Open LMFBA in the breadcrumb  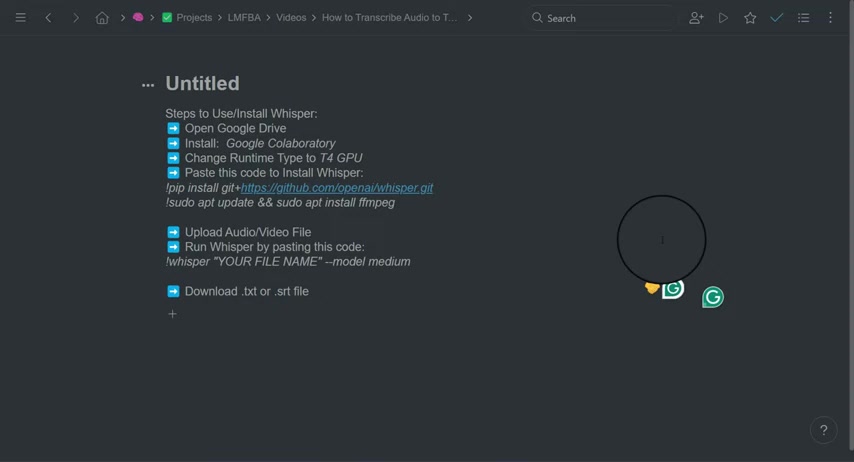click(x=244, y=17)
